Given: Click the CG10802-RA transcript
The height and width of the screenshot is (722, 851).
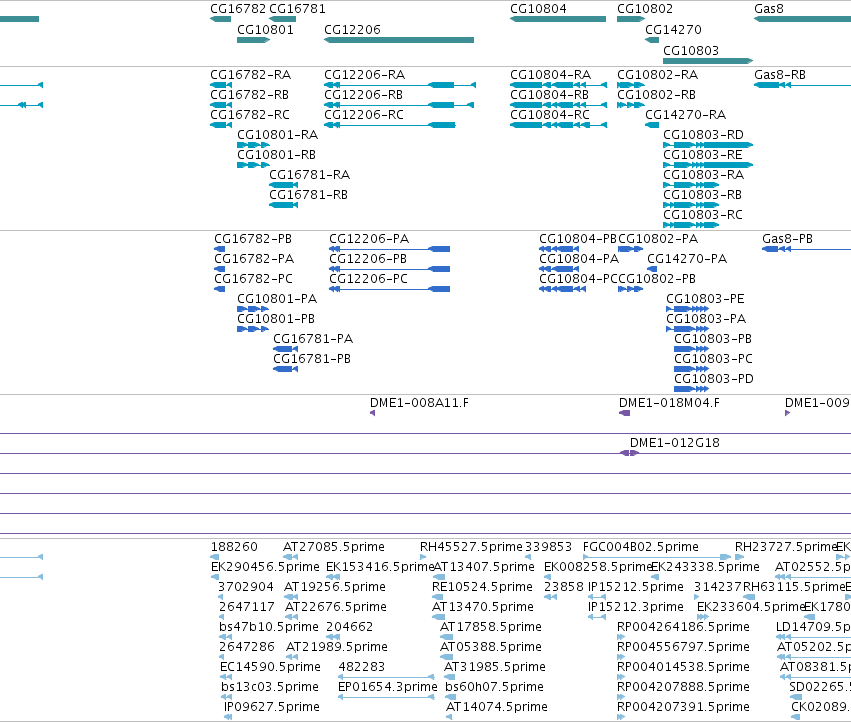Looking at the screenshot, I should (x=631, y=85).
